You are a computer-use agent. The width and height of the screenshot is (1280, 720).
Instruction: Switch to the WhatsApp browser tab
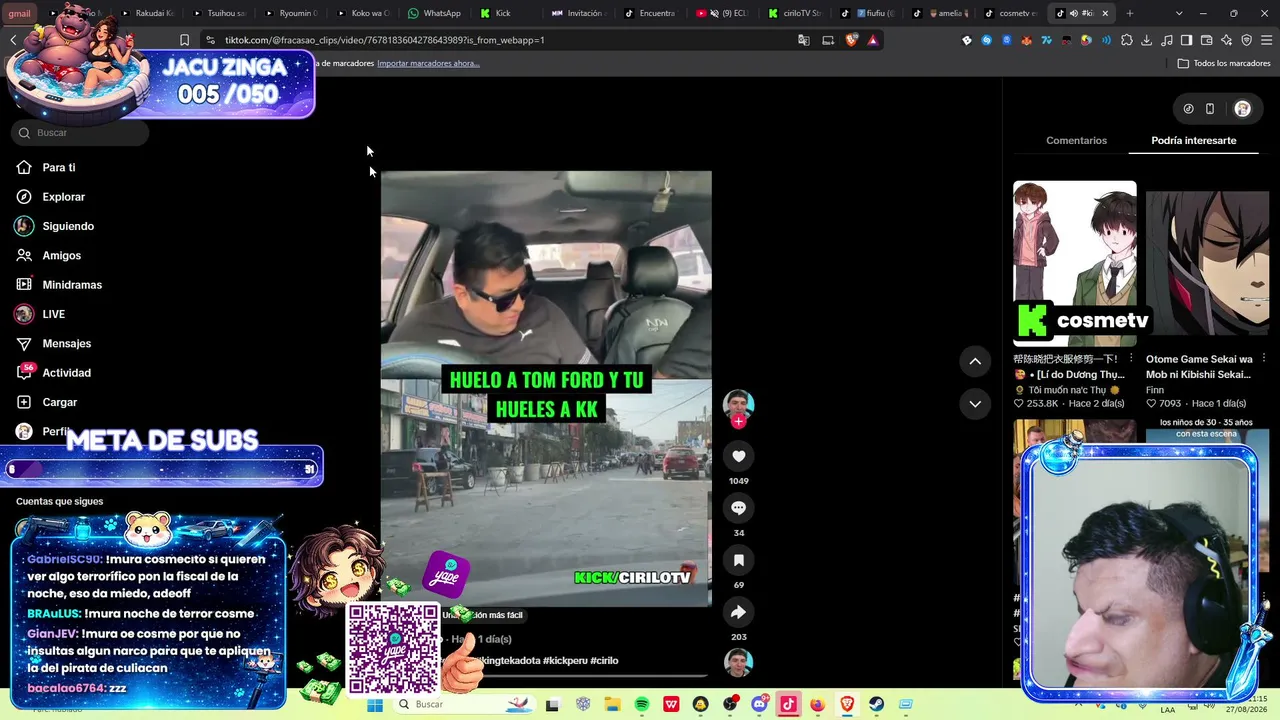[434, 13]
